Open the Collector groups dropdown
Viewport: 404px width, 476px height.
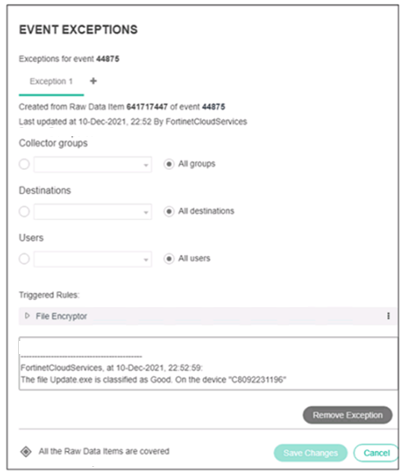[93, 164]
